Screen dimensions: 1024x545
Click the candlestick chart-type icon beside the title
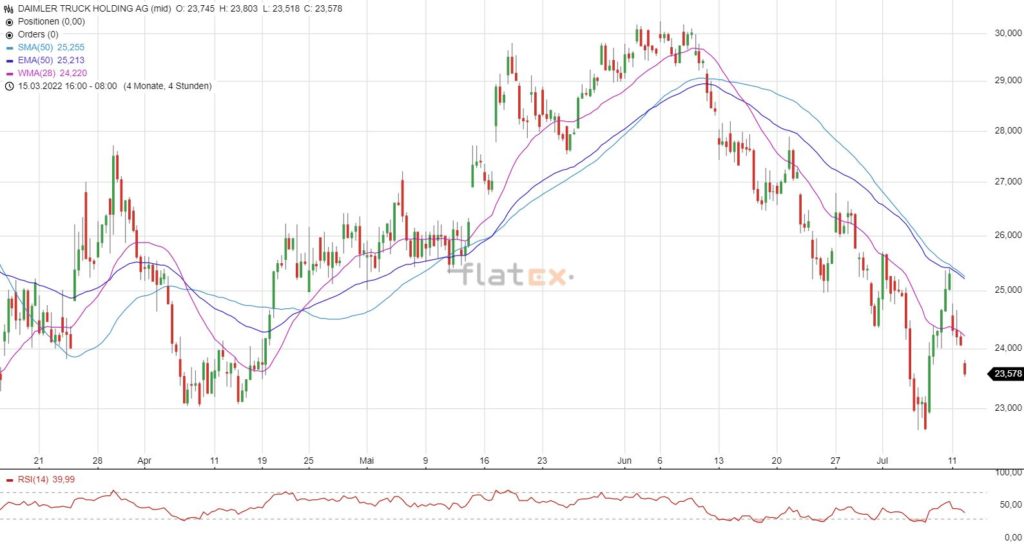[9, 8]
